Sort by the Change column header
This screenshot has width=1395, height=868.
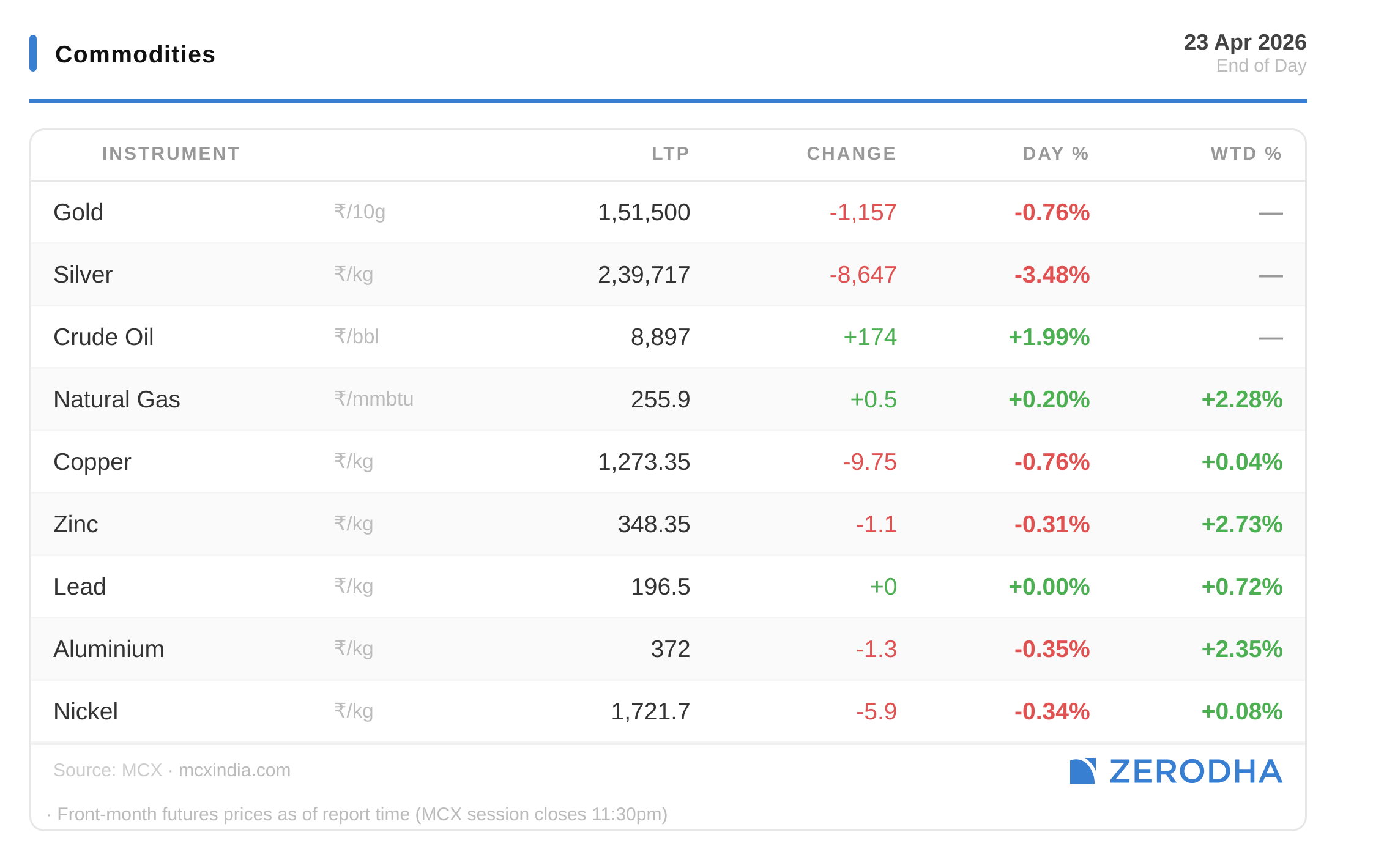(x=851, y=154)
